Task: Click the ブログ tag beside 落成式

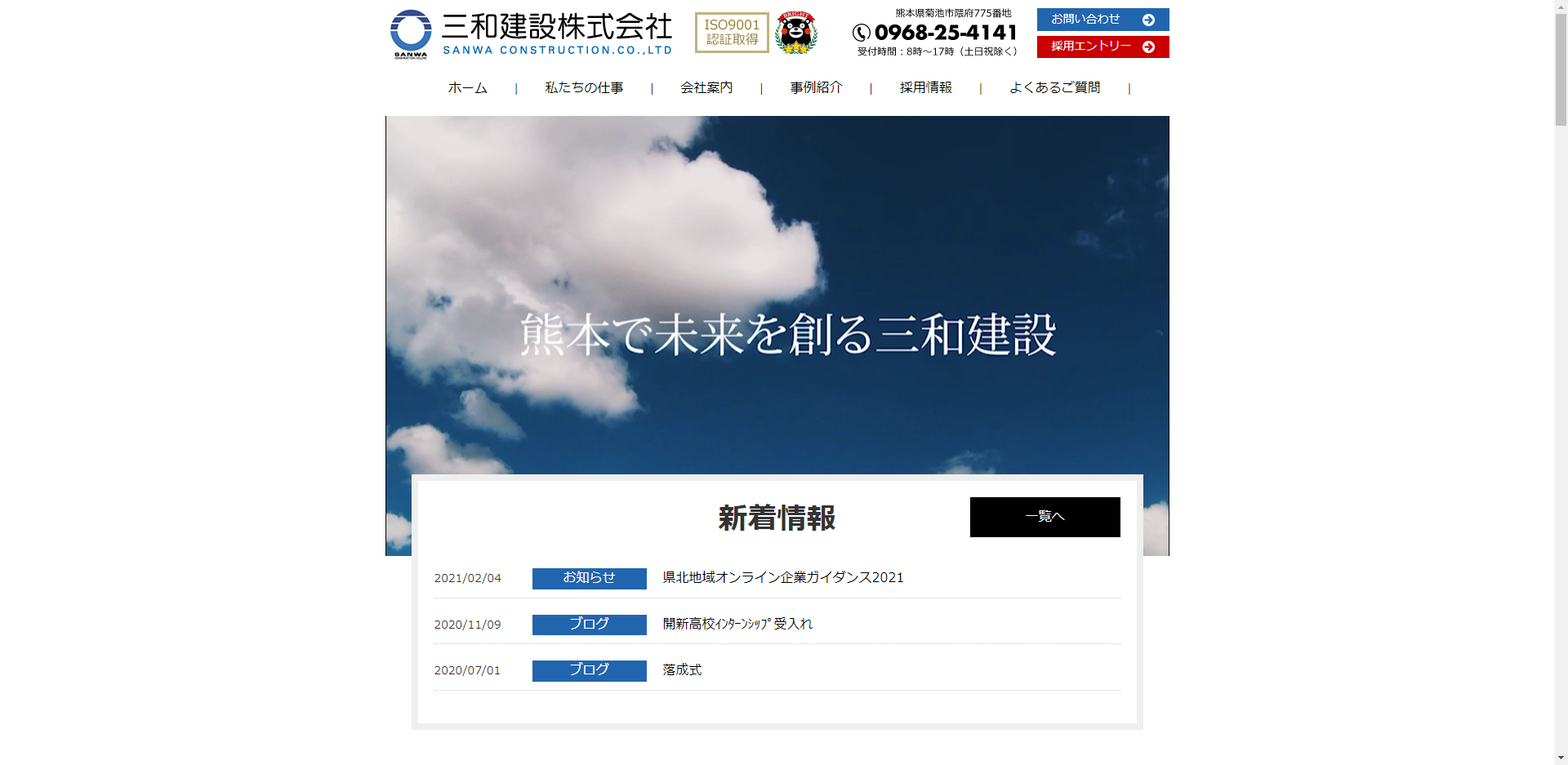Action: (589, 670)
